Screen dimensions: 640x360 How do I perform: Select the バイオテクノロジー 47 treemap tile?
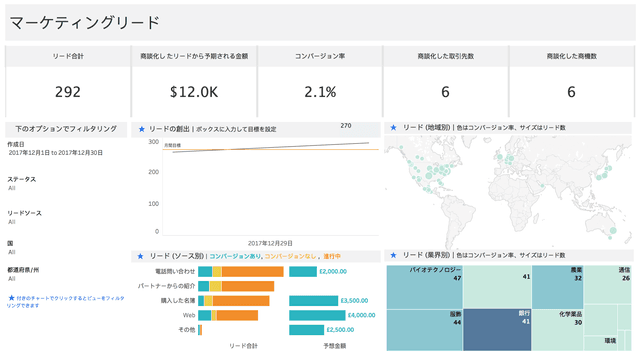[424, 287]
